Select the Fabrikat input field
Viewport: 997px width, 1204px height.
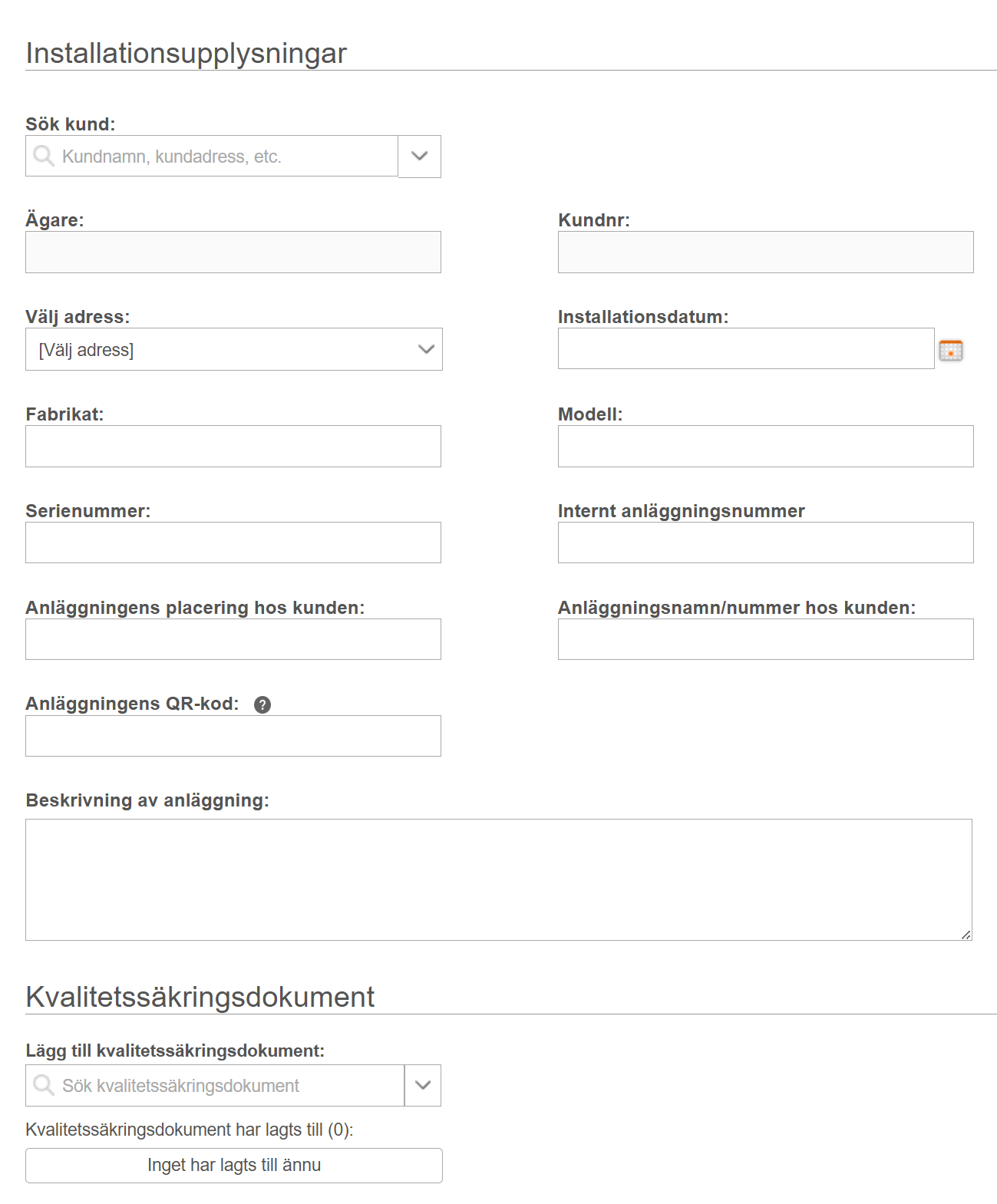[233, 446]
